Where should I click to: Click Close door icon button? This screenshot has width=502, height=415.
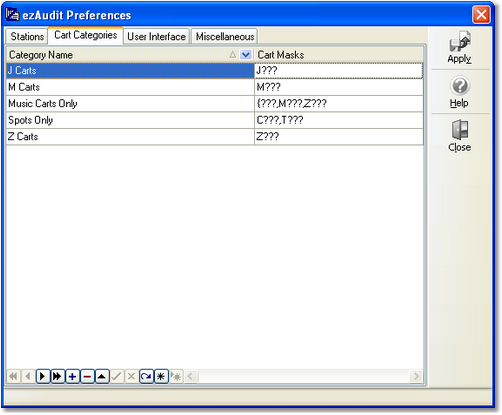(x=460, y=136)
